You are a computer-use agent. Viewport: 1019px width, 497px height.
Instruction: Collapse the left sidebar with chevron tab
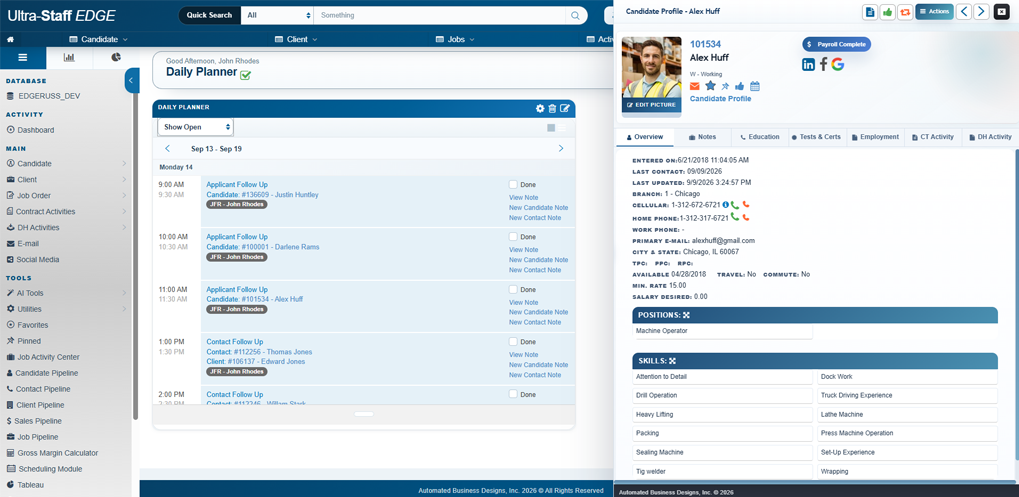[131, 80]
